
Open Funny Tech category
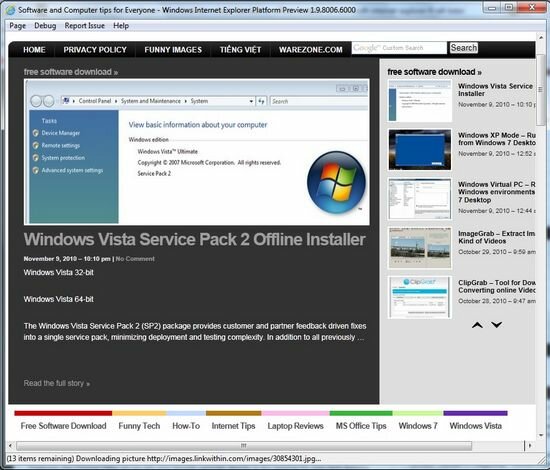click(139, 426)
